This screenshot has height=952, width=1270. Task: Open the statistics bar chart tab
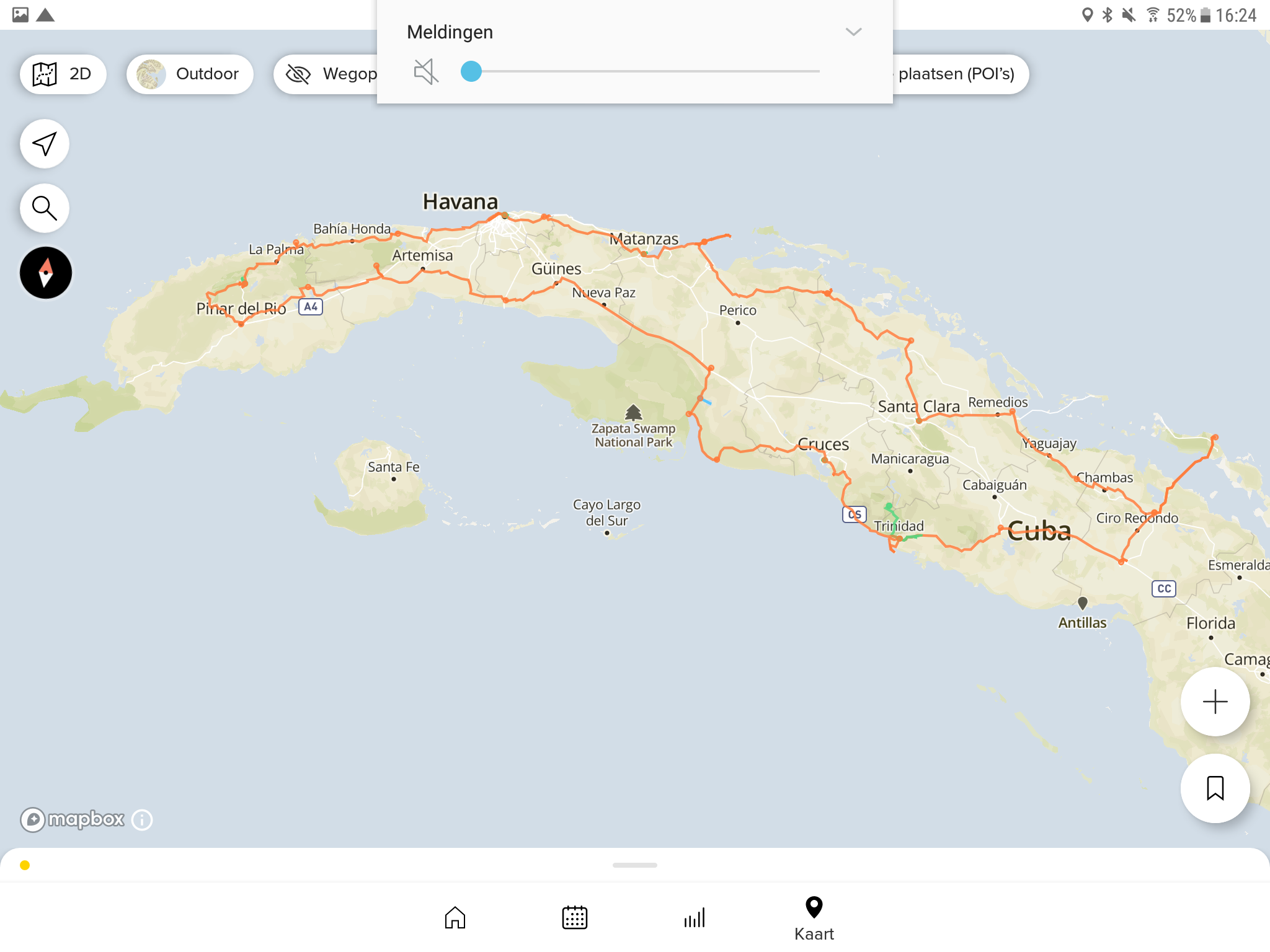pos(695,917)
